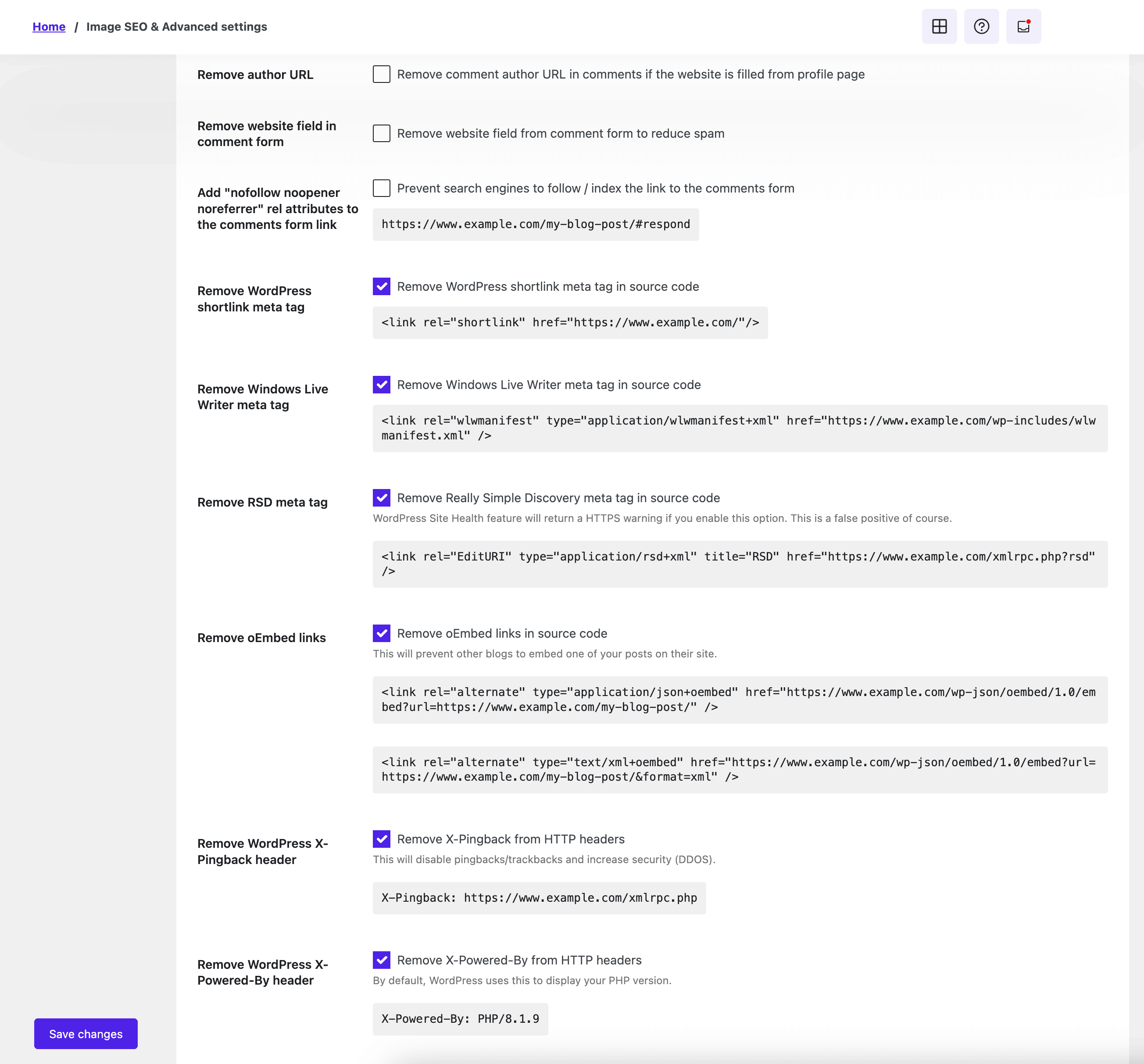This screenshot has height=1064, width=1144.
Task: Open the dashboard grid icon in header
Action: pyautogui.click(x=939, y=26)
